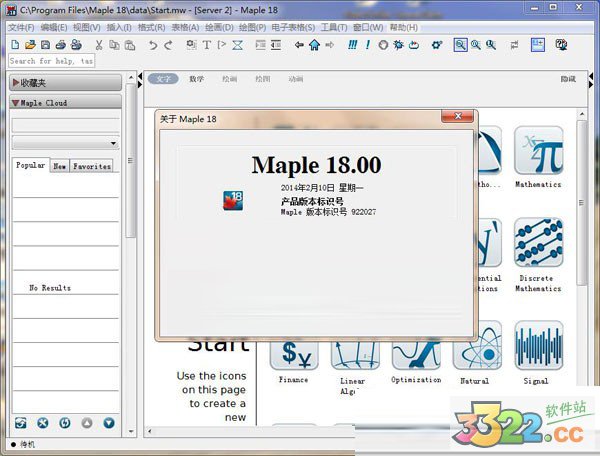This screenshot has height=456, width=600.
Task: Click the 隐藏 button on context bar
Action: (568, 79)
